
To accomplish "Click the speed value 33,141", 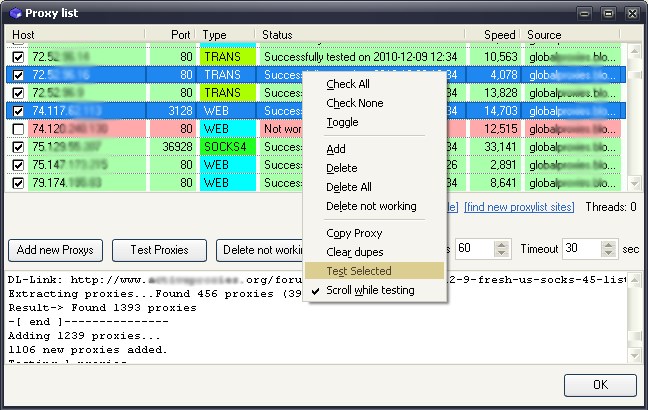I will (500, 147).
